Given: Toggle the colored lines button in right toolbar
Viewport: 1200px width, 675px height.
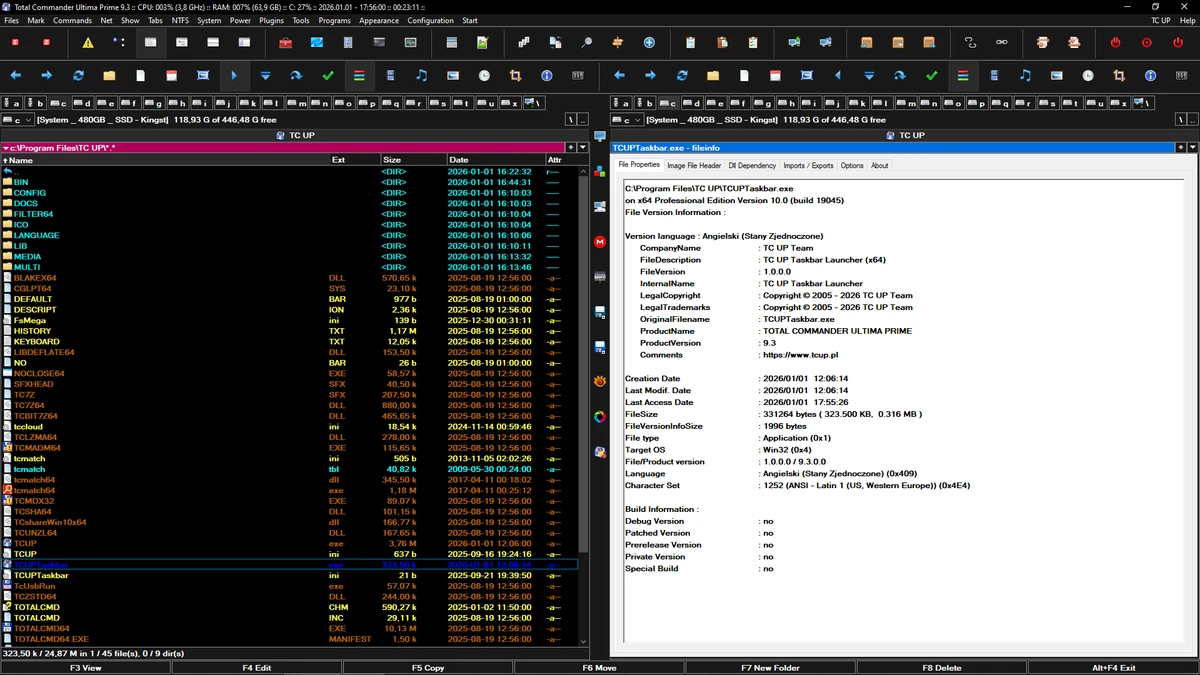Looking at the screenshot, I should tap(962, 76).
